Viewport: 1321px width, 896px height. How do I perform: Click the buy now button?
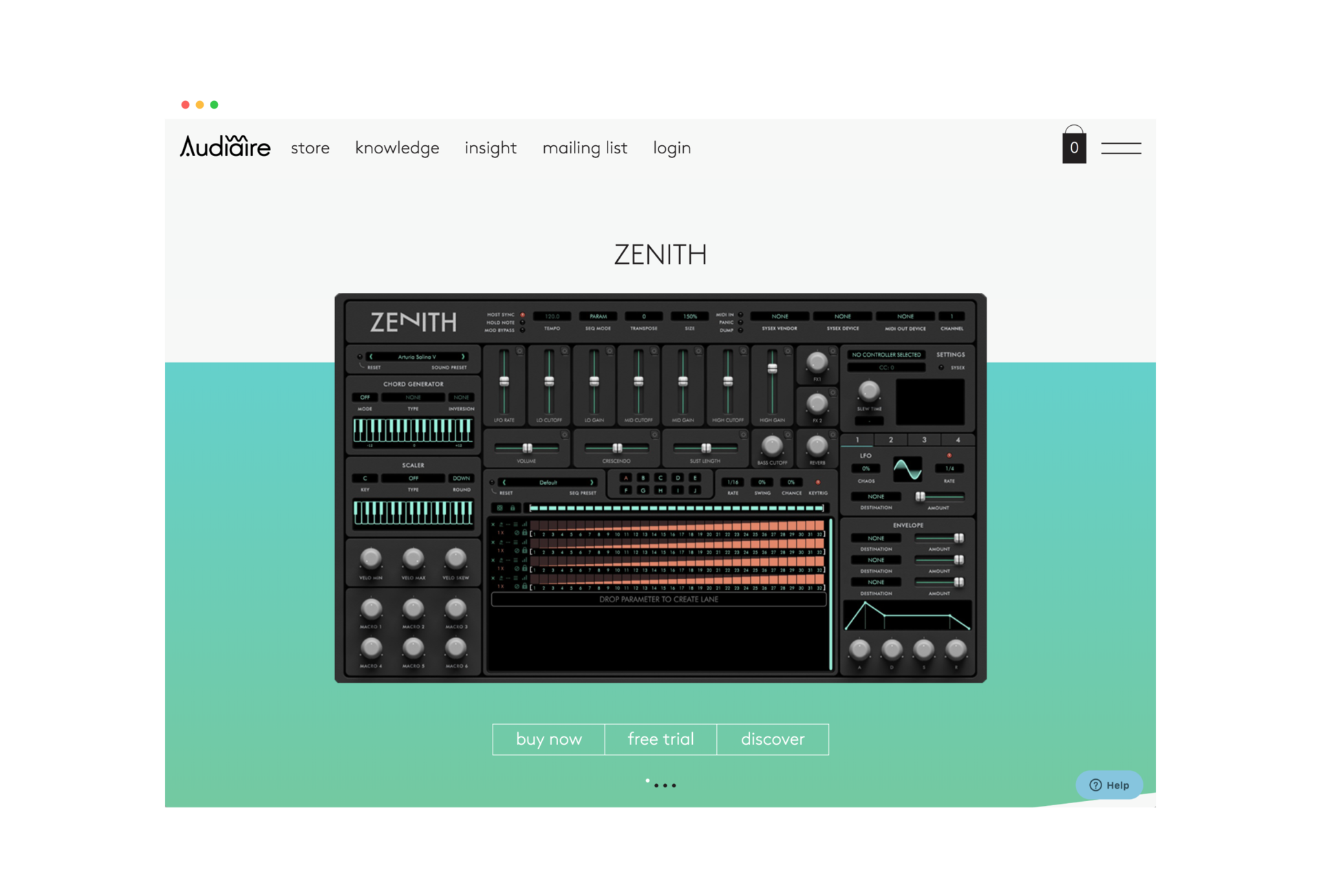[x=548, y=739]
